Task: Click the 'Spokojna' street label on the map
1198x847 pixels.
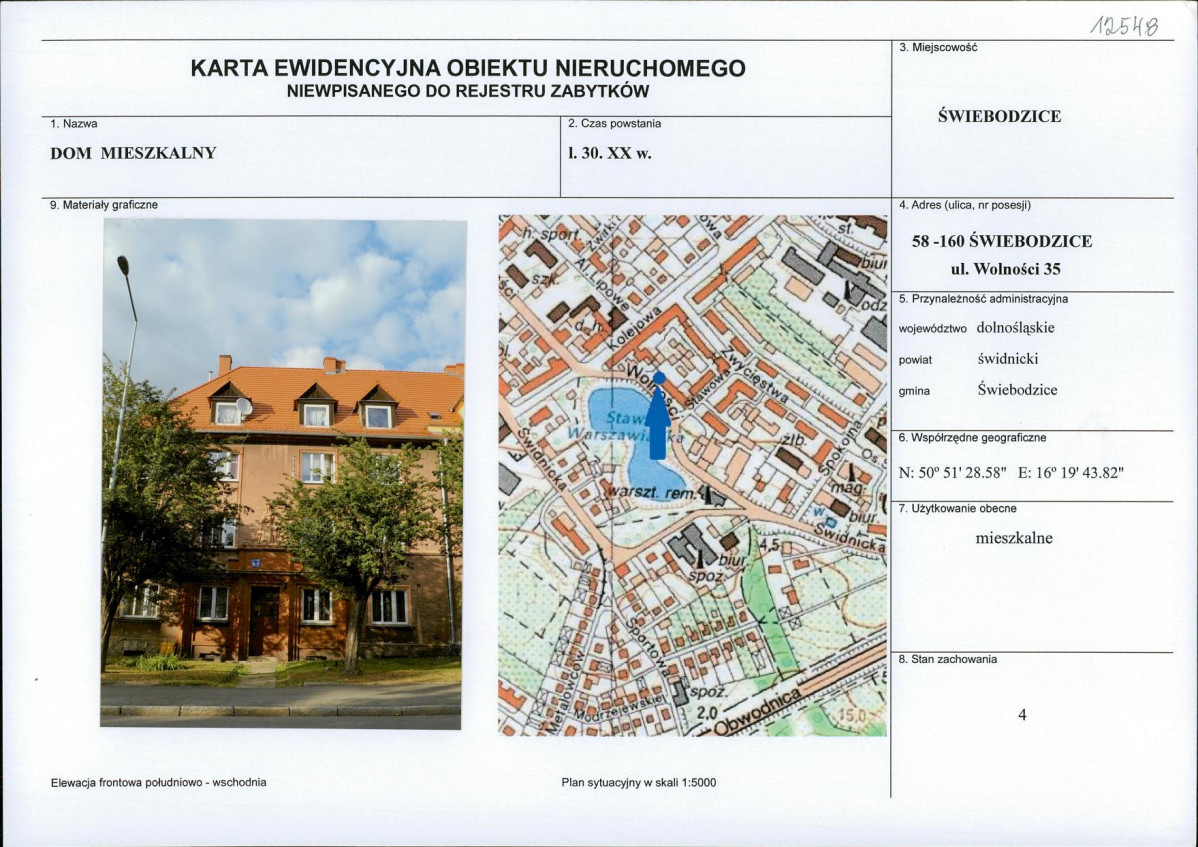Action: tap(842, 448)
